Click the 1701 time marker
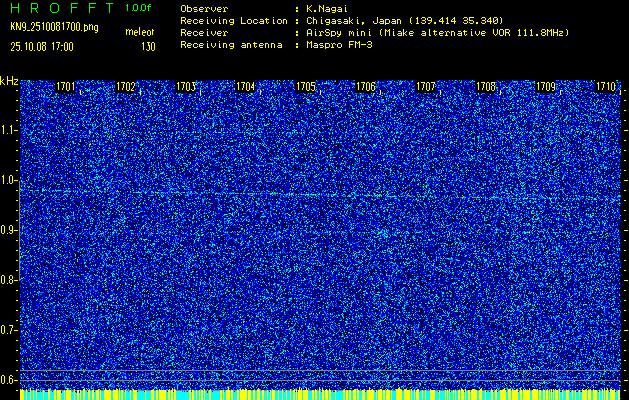This screenshot has width=629, height=400. pyautogui.click(x=66, y=87)
